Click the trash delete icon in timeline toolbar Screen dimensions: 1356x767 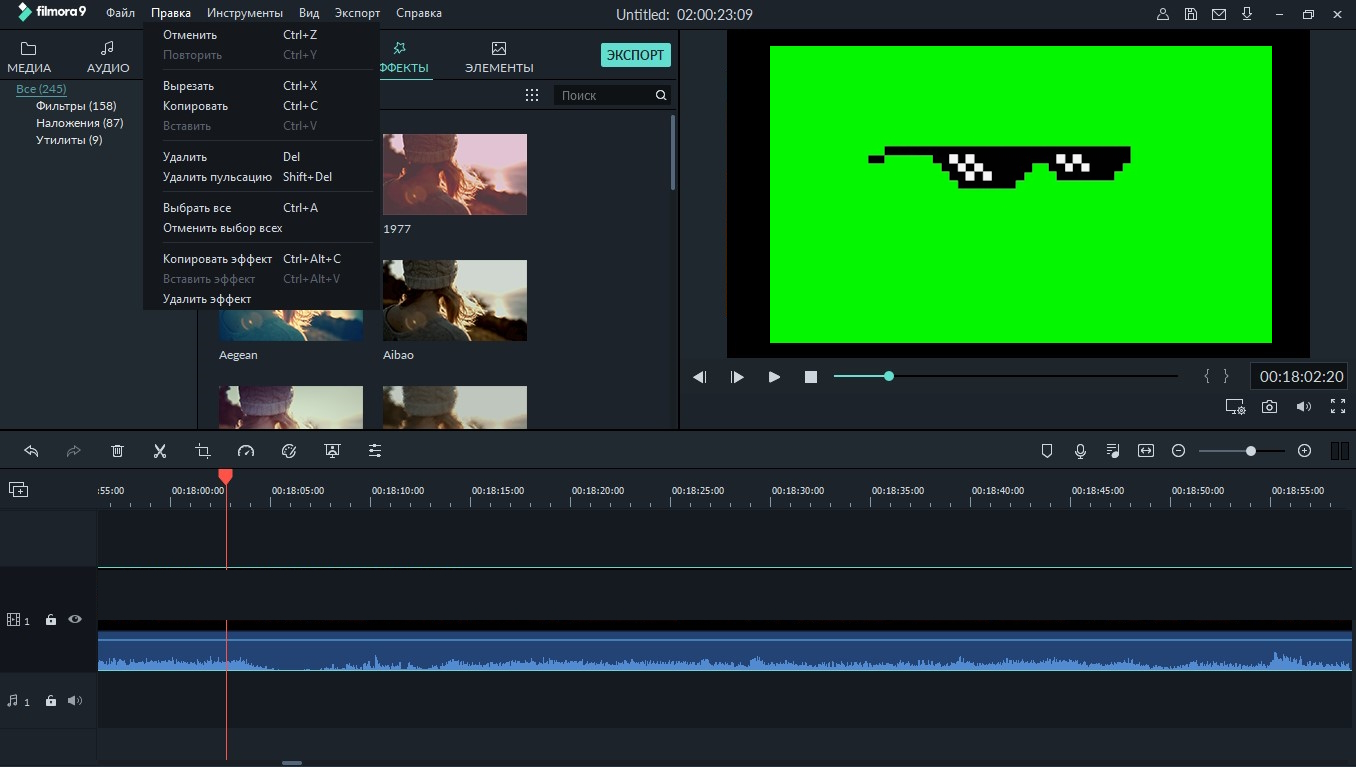coord(117,451)
